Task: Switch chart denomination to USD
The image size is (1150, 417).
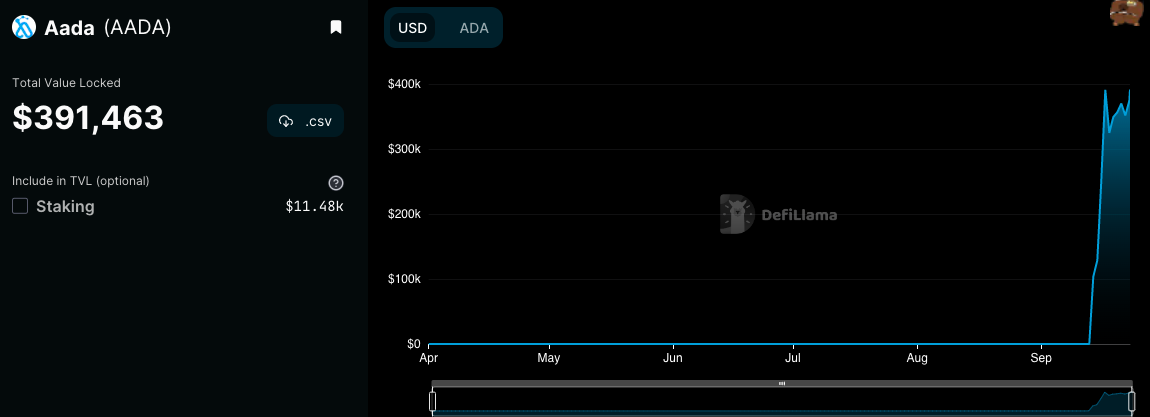Action: (x=412, y=28)
